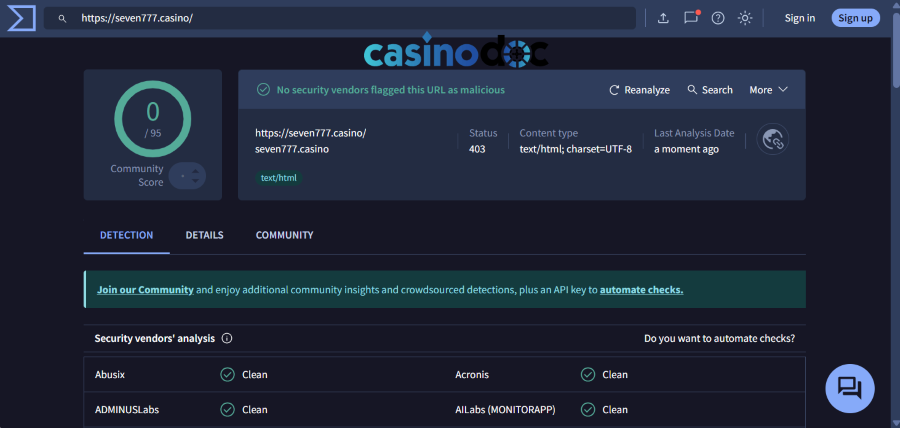Click the globe link icon beside analysis date
The width and height of the screenshot is (900, 428).
pos(773,139)
